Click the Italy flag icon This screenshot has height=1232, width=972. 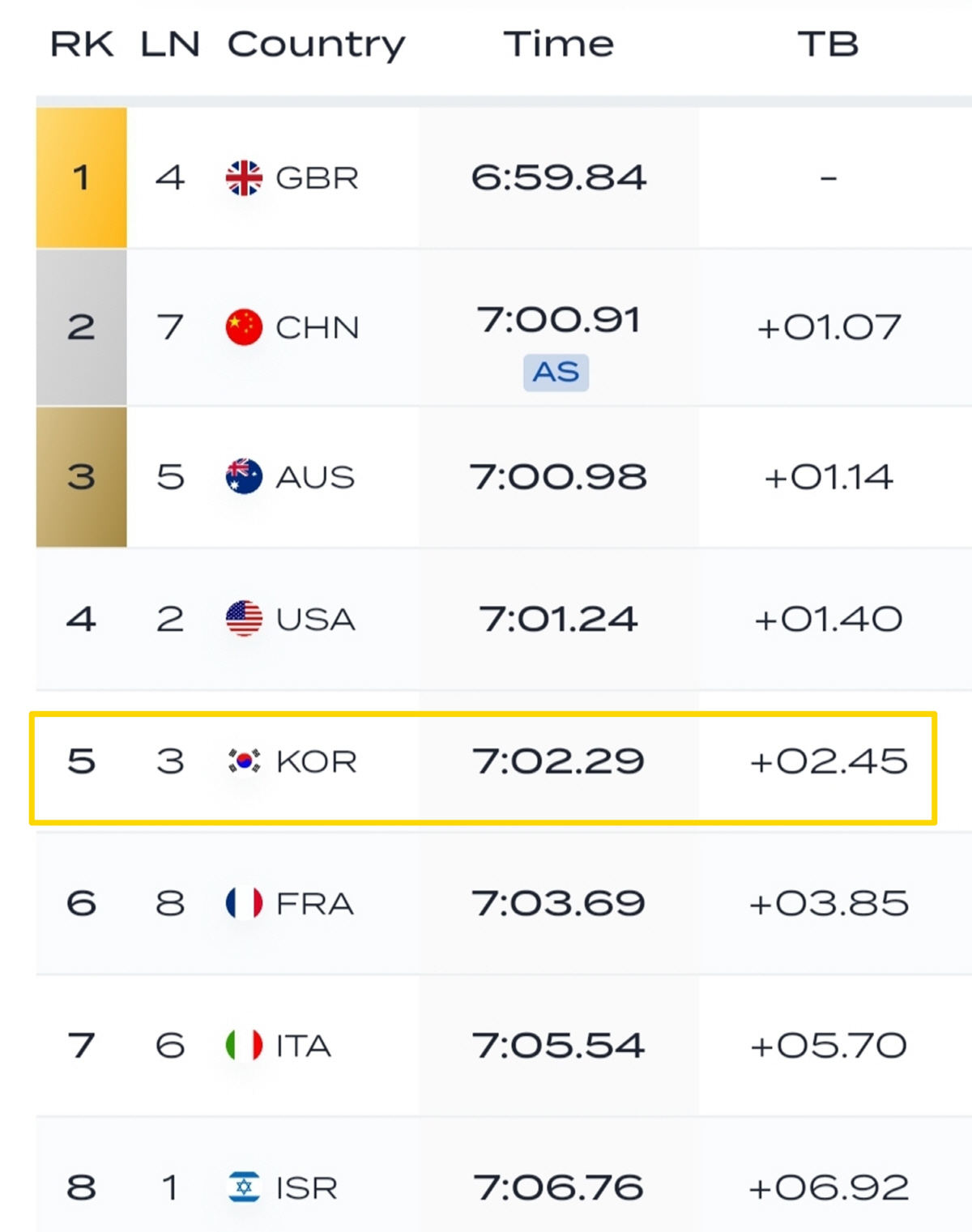pos(244,1045)
